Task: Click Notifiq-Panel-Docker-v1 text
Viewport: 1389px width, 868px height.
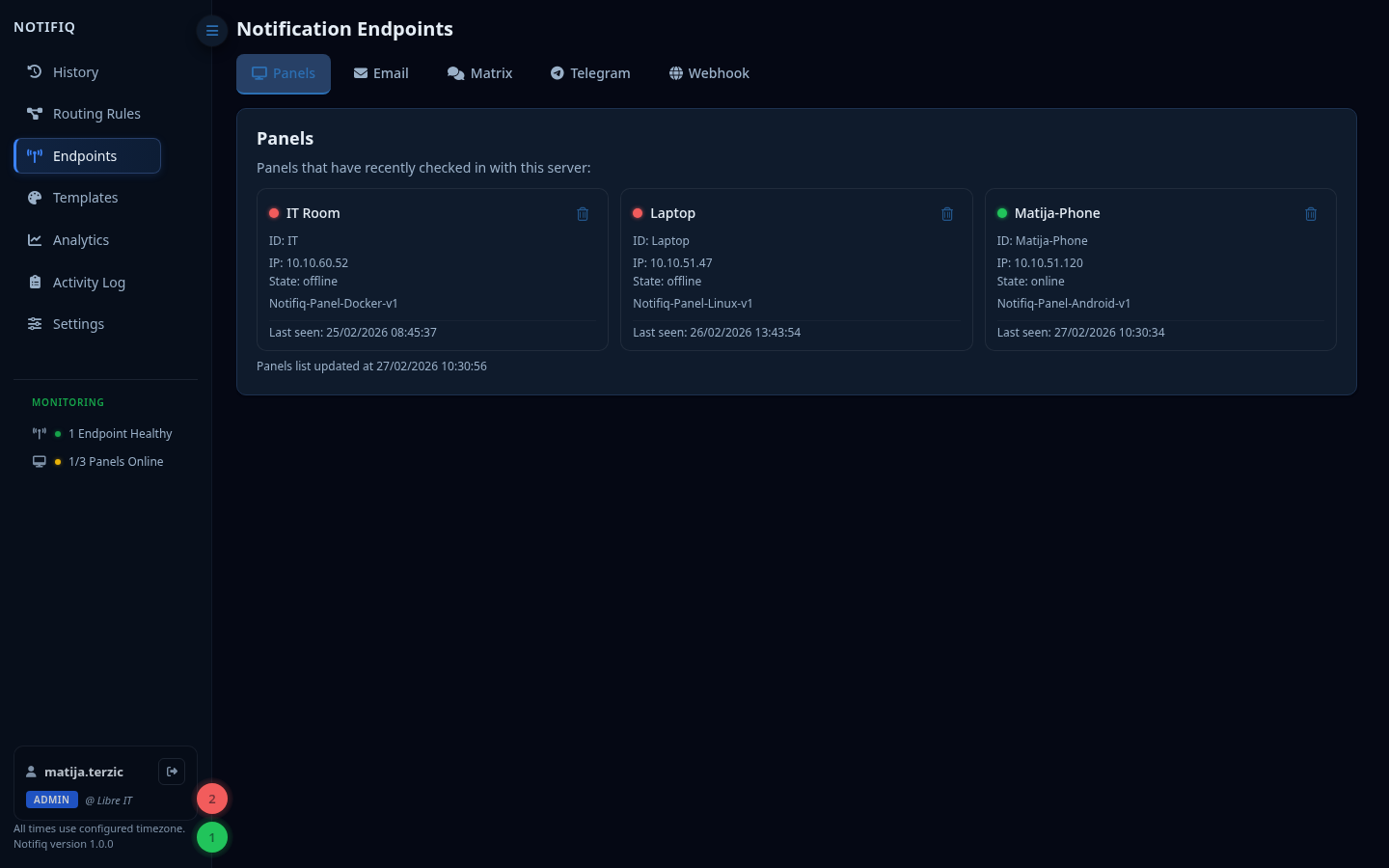Action: coord(334,303)
